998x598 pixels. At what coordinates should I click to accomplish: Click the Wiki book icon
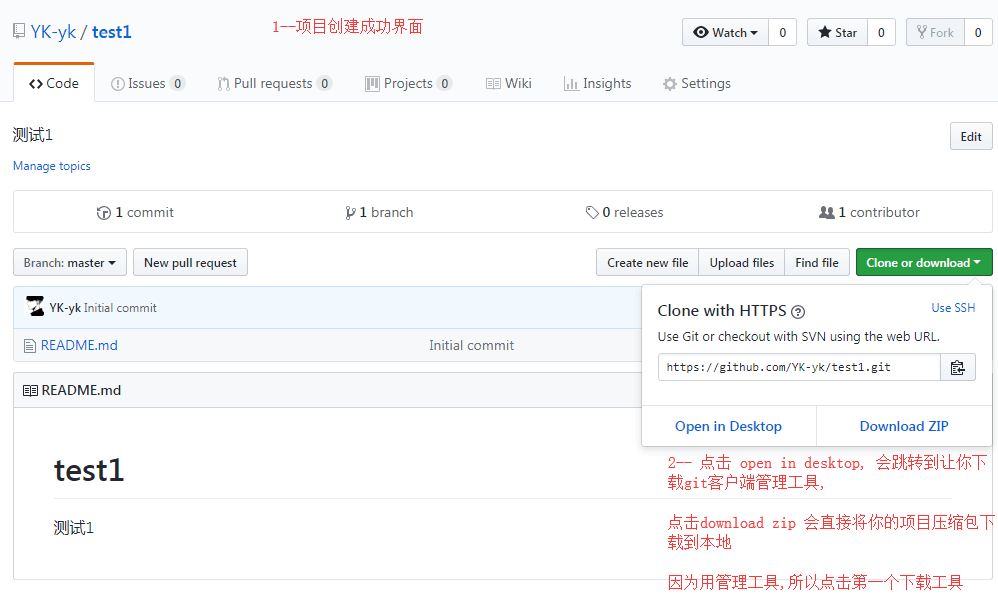[493, 84]
